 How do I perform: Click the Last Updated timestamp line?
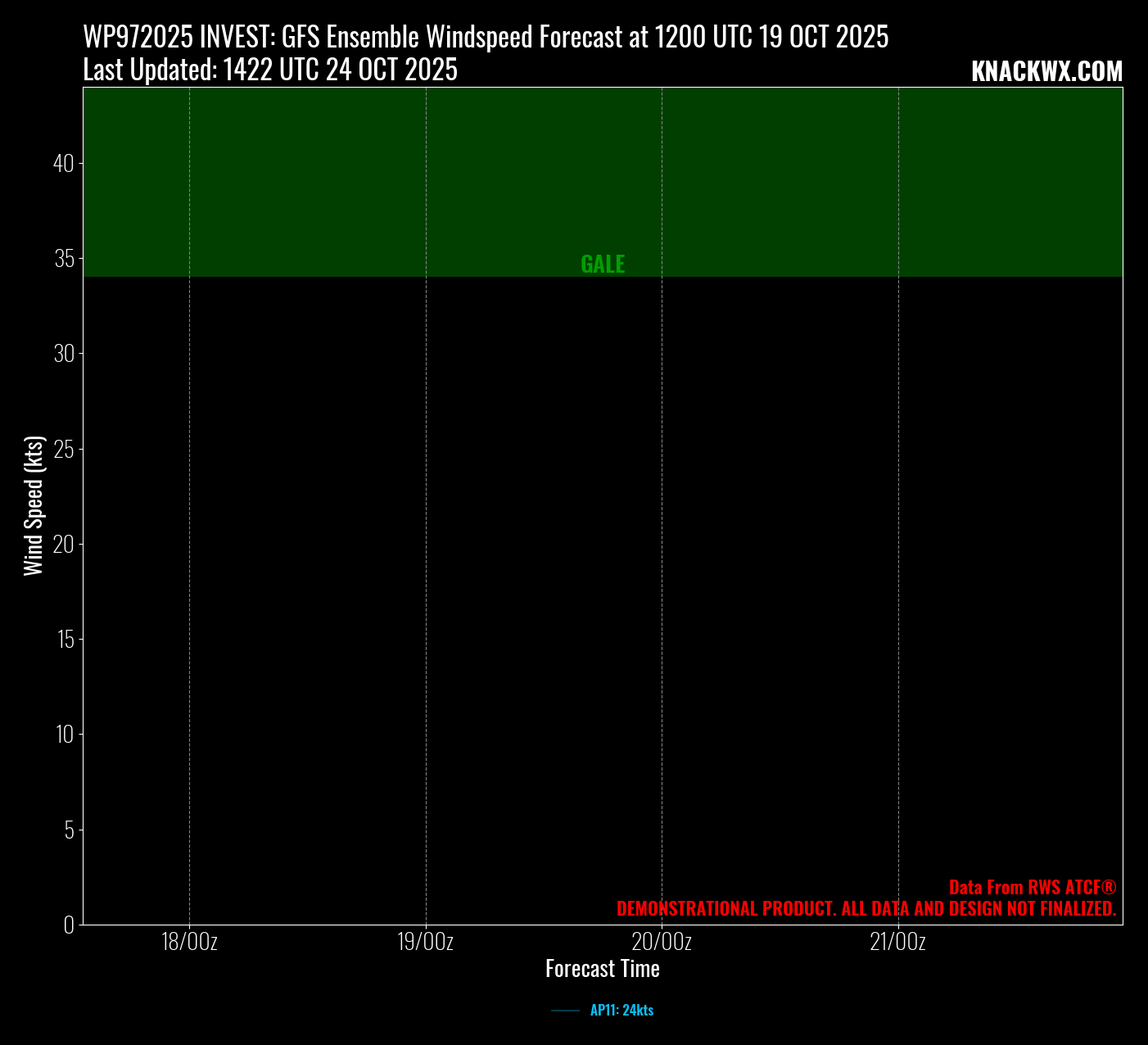[270, 70]
